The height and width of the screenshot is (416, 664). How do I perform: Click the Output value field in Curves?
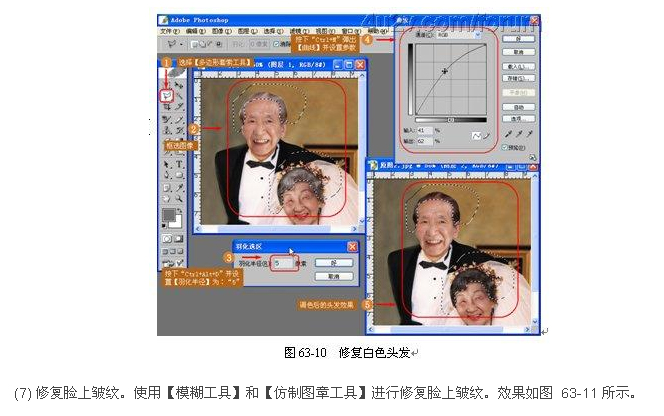coord(425,141)
